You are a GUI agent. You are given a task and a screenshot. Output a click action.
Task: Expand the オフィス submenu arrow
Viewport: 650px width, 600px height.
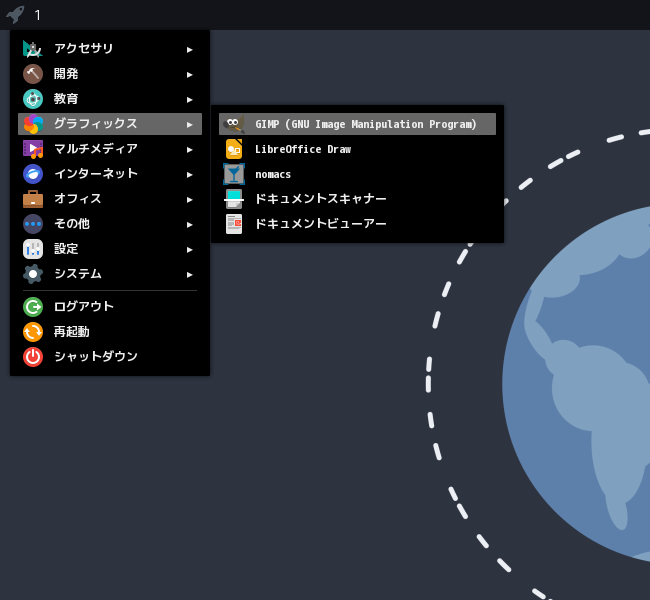point(189,199)
